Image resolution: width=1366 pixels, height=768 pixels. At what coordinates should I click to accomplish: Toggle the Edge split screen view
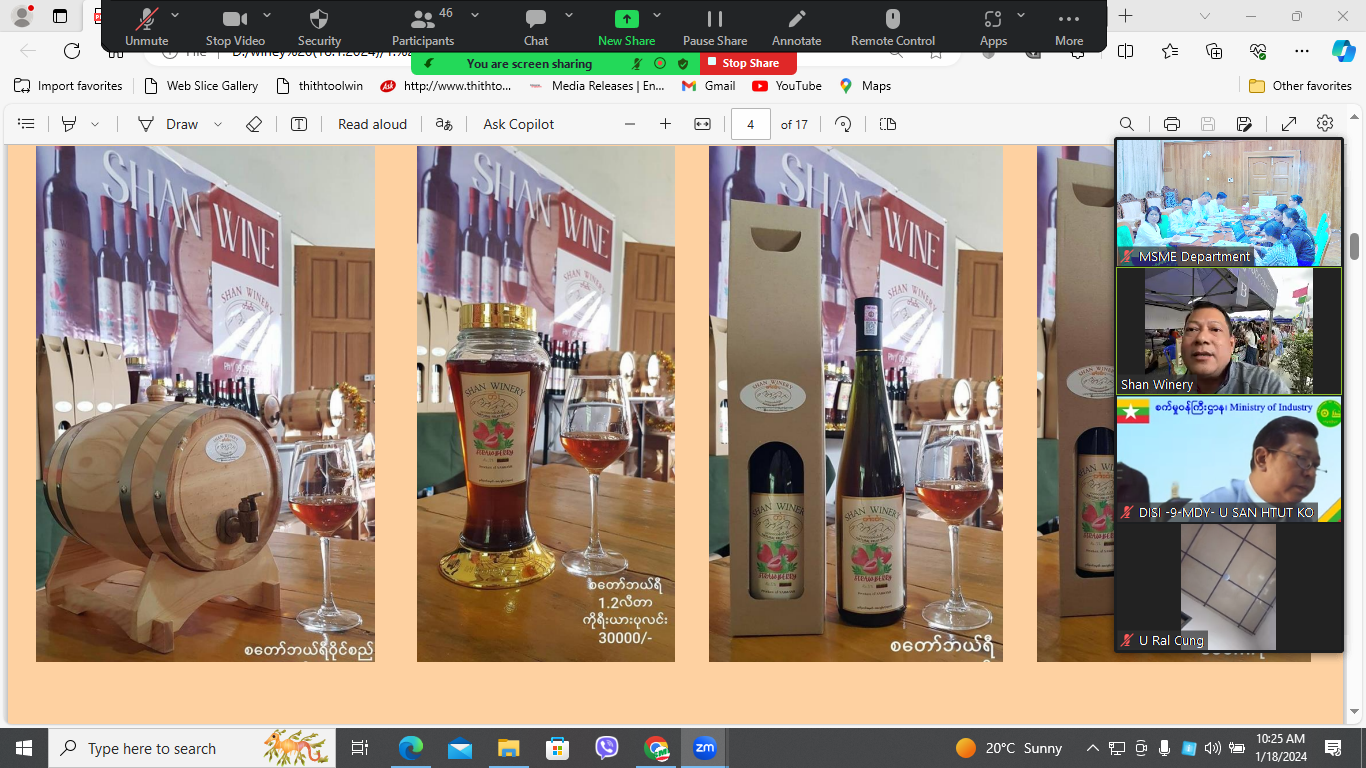point(1126,51)
